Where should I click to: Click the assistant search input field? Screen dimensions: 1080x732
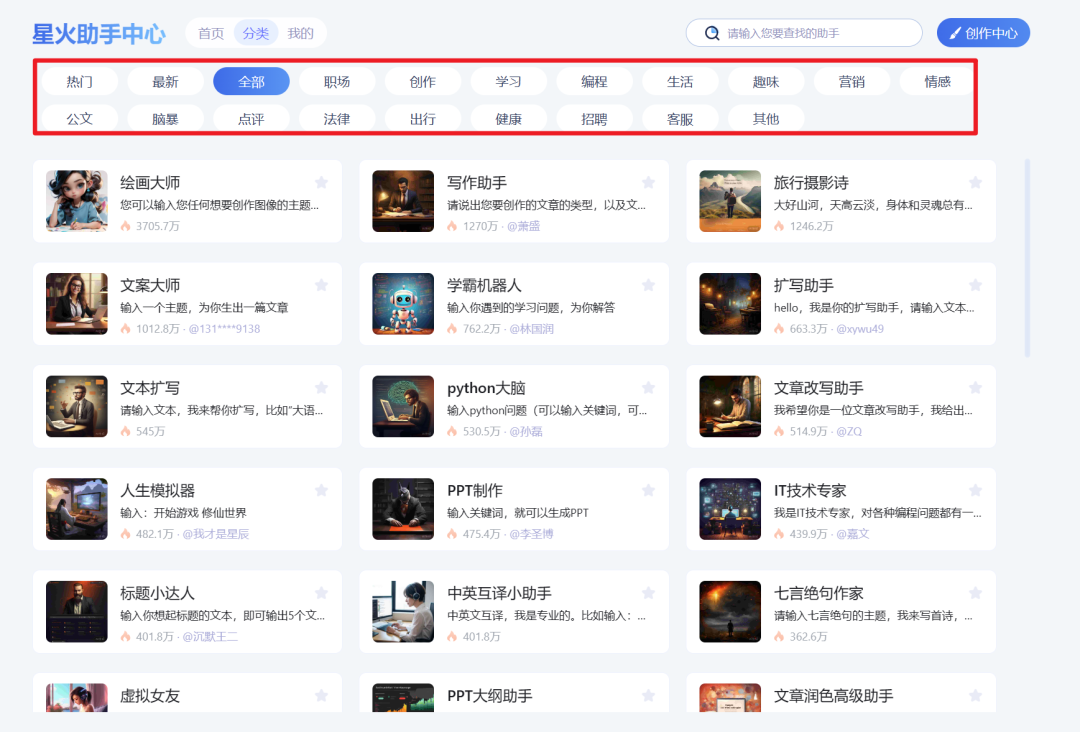(x=804, y=33)
